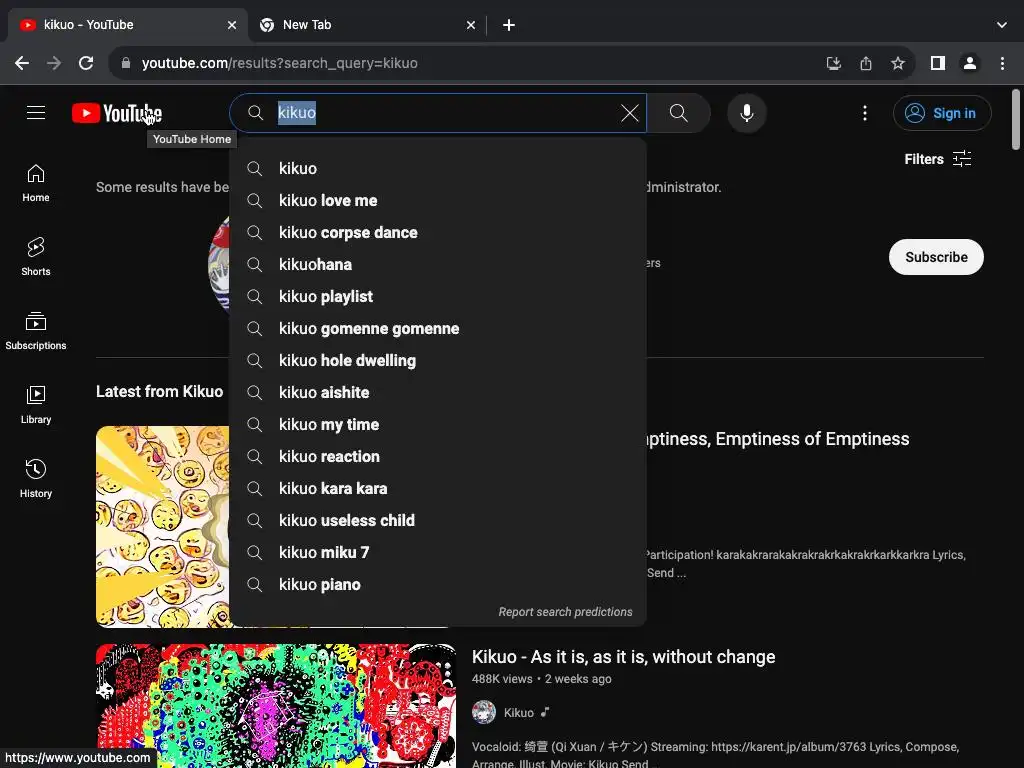Close the kikuo - YouTube tab
1024x768 pixels.
click(232, 25)
